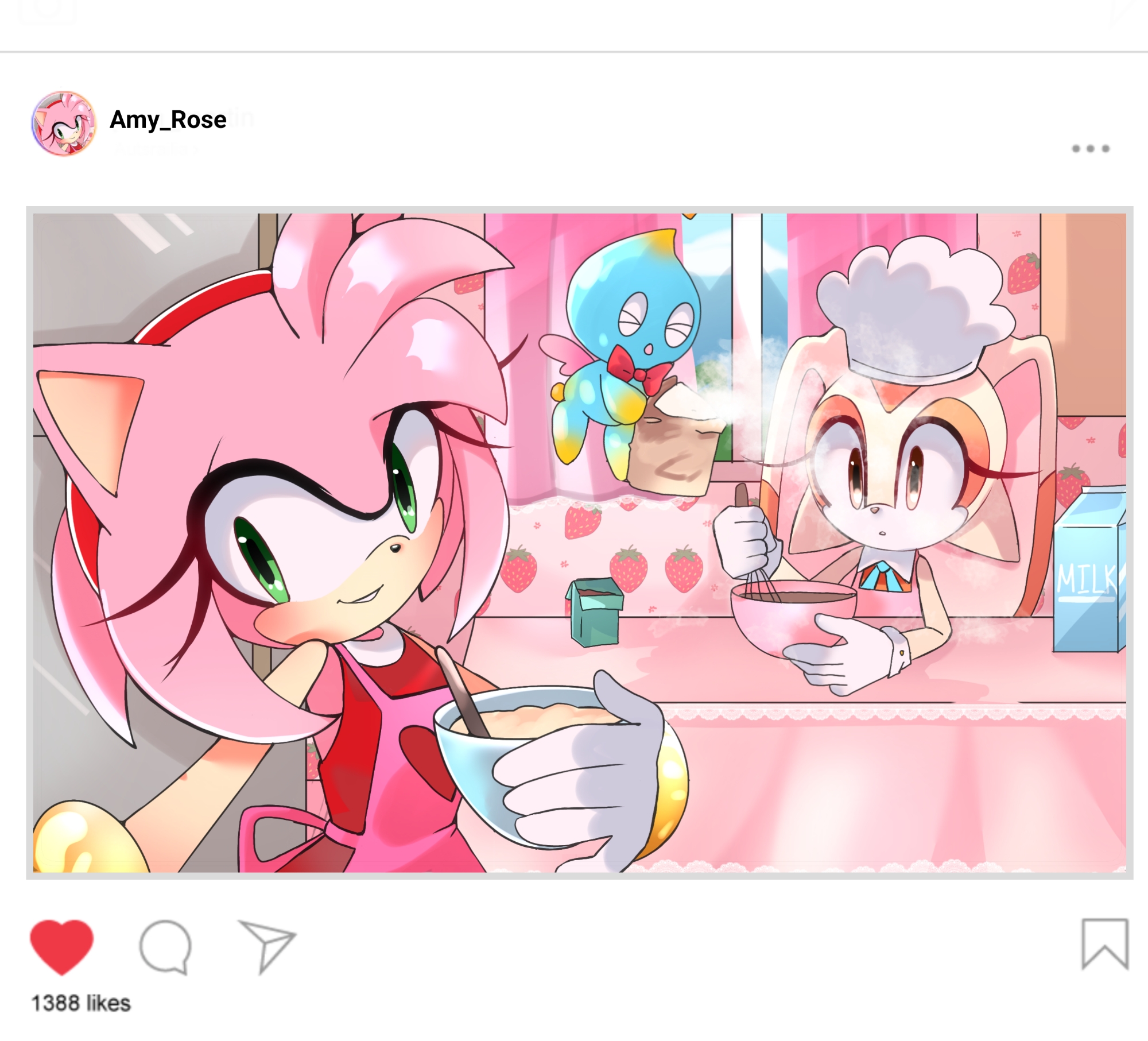1148x1041 pixels.
Task: Tap the green box on the counter
Action: click(595, 612)
